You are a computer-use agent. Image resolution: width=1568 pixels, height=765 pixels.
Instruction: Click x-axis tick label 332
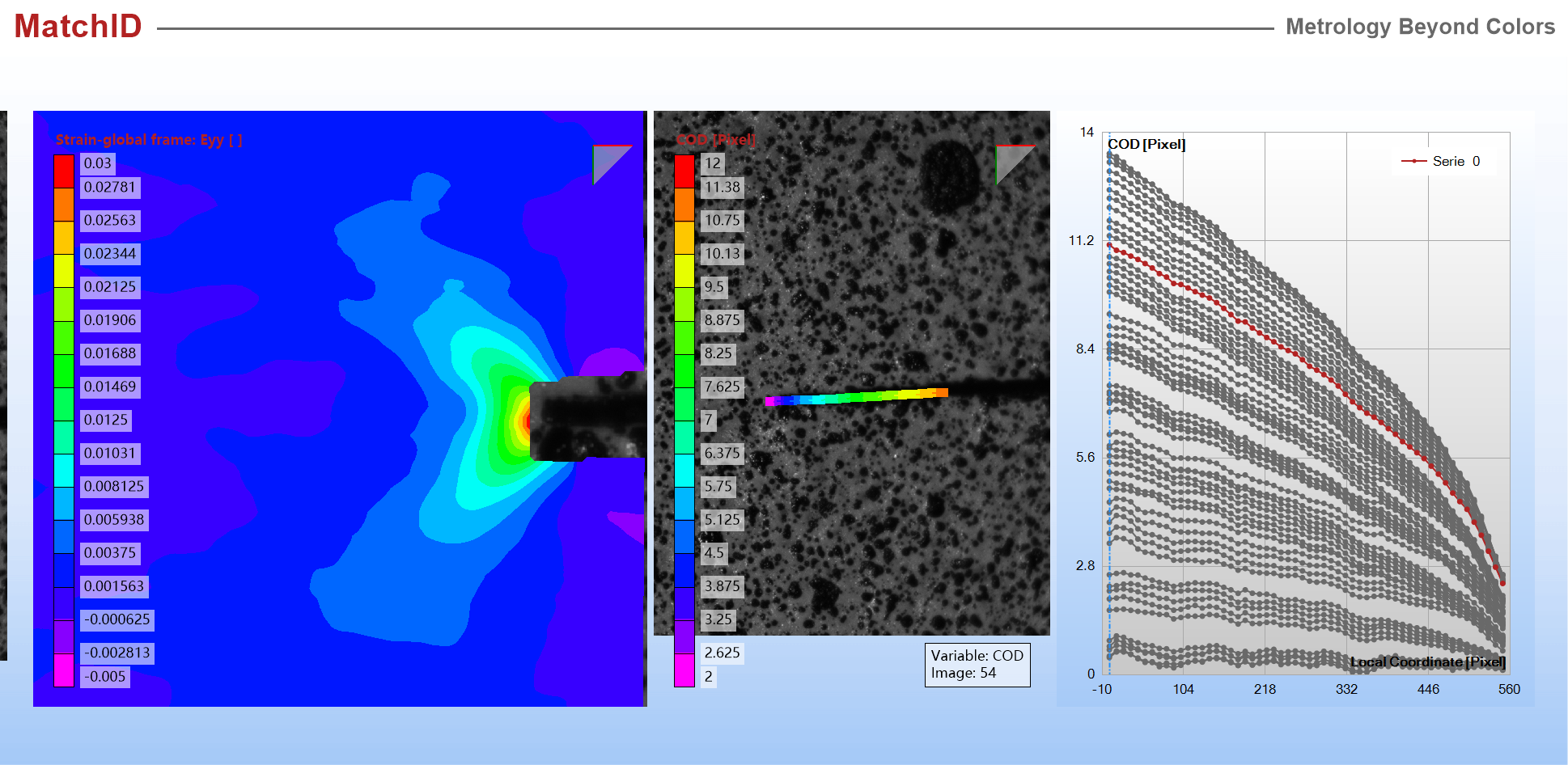pyautogui.click(x=1346, y=689)
